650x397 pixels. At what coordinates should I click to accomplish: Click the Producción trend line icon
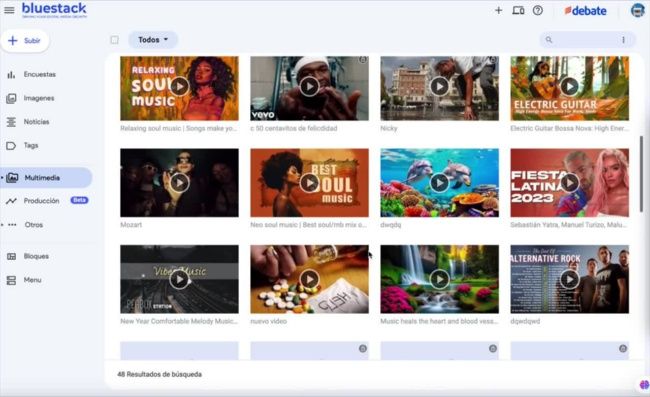pos(11,201)
